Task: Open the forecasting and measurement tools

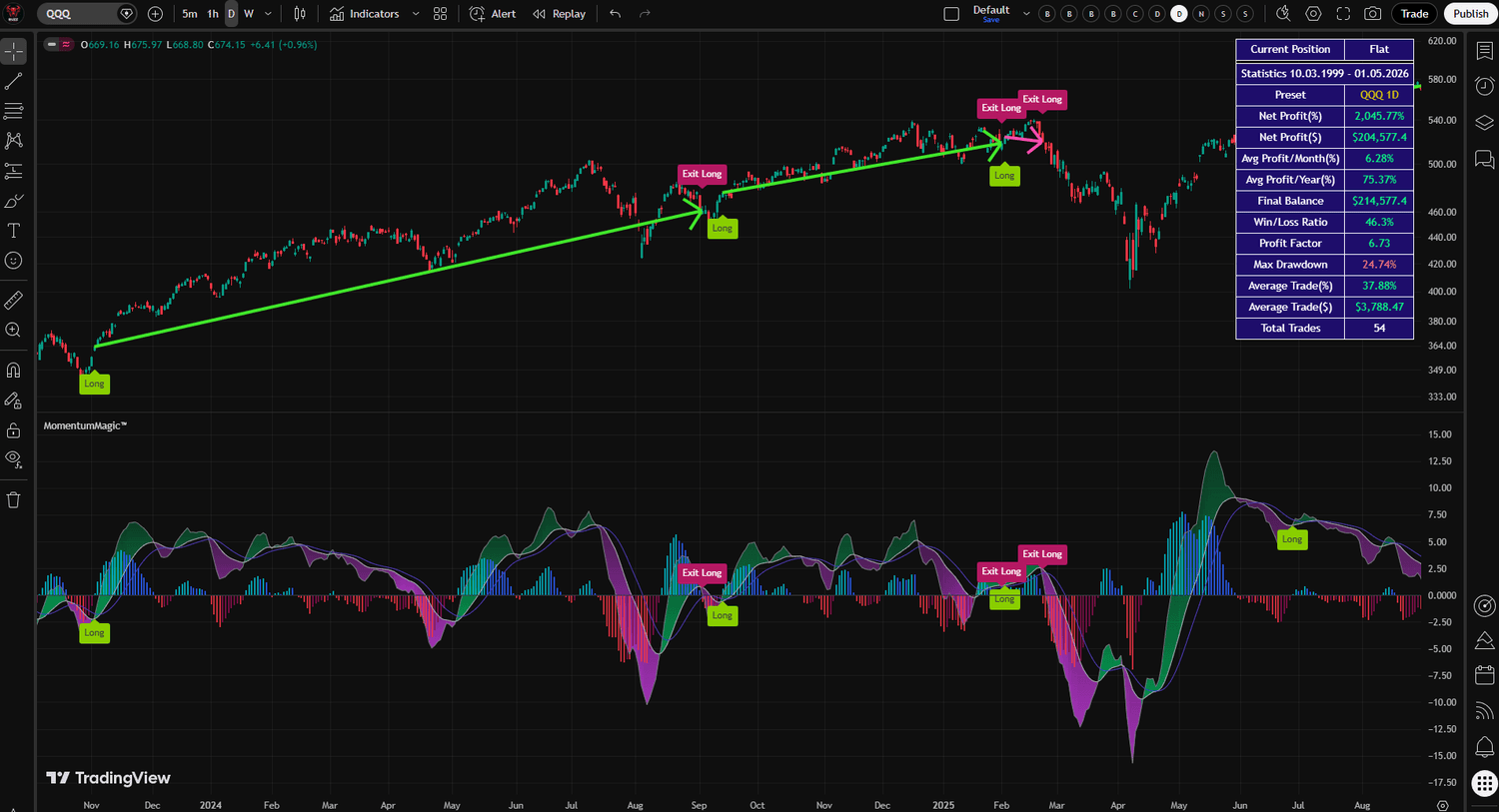Action: point(14,171)
